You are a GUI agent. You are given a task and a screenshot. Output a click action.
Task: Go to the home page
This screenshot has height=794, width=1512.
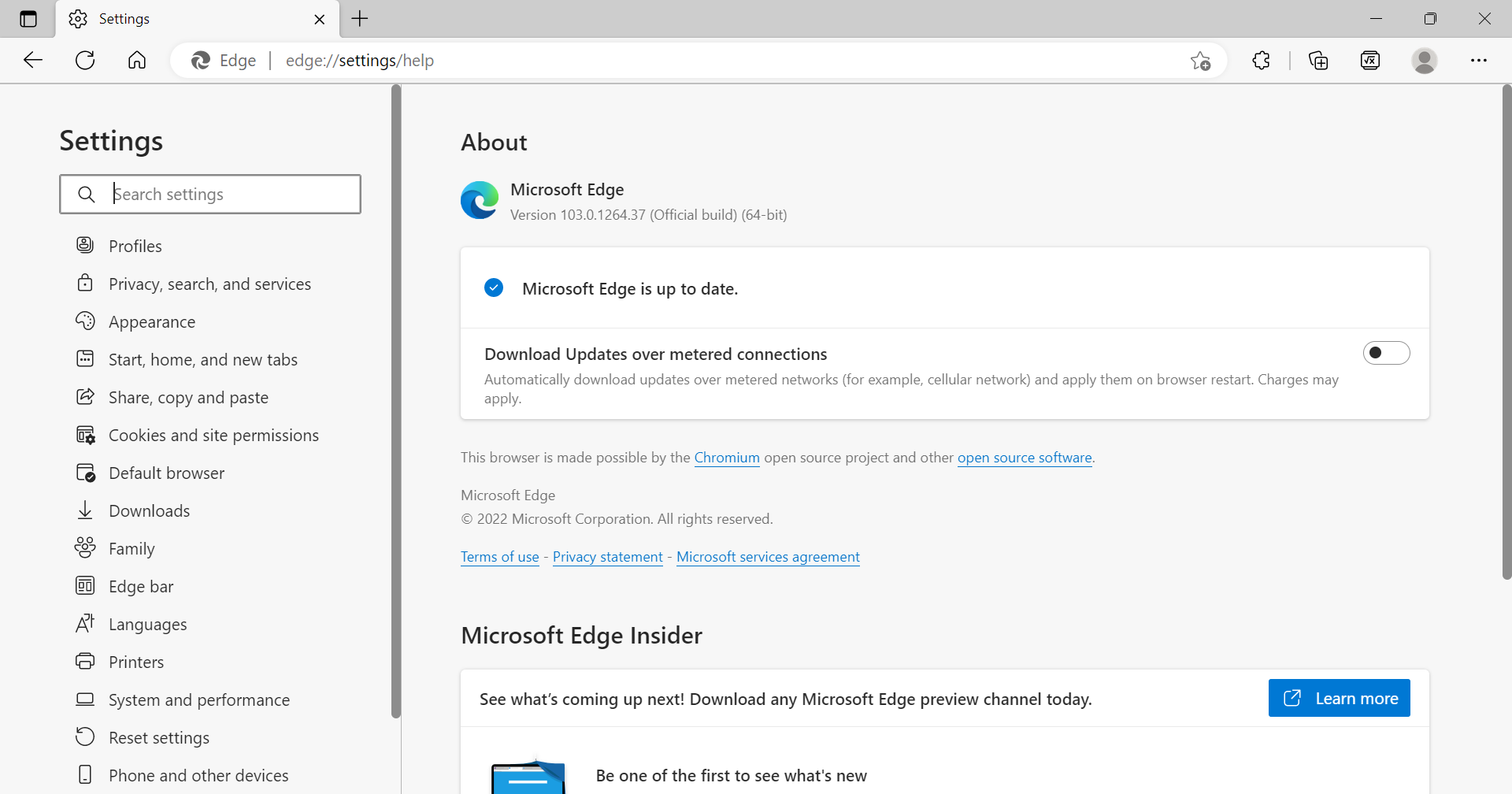tap(137, 60)
